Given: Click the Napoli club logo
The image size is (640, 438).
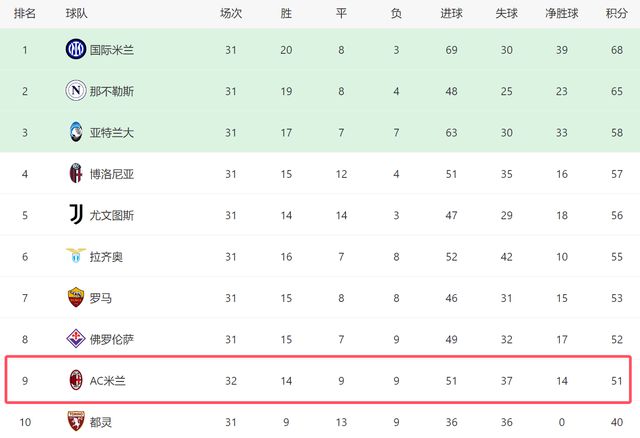Looking at the screenshot, I should coord(76,91).
